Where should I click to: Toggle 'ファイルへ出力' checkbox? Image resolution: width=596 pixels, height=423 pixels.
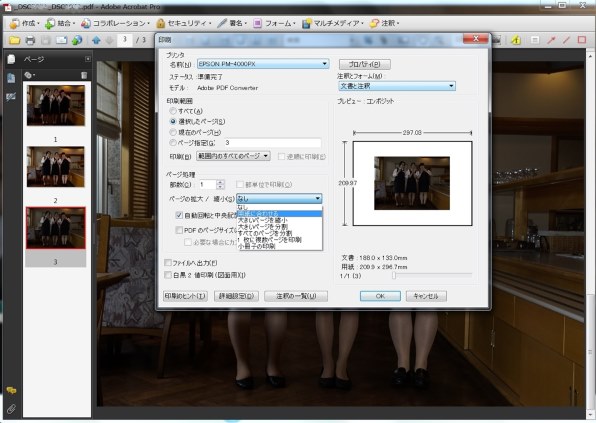pos(168,263)
